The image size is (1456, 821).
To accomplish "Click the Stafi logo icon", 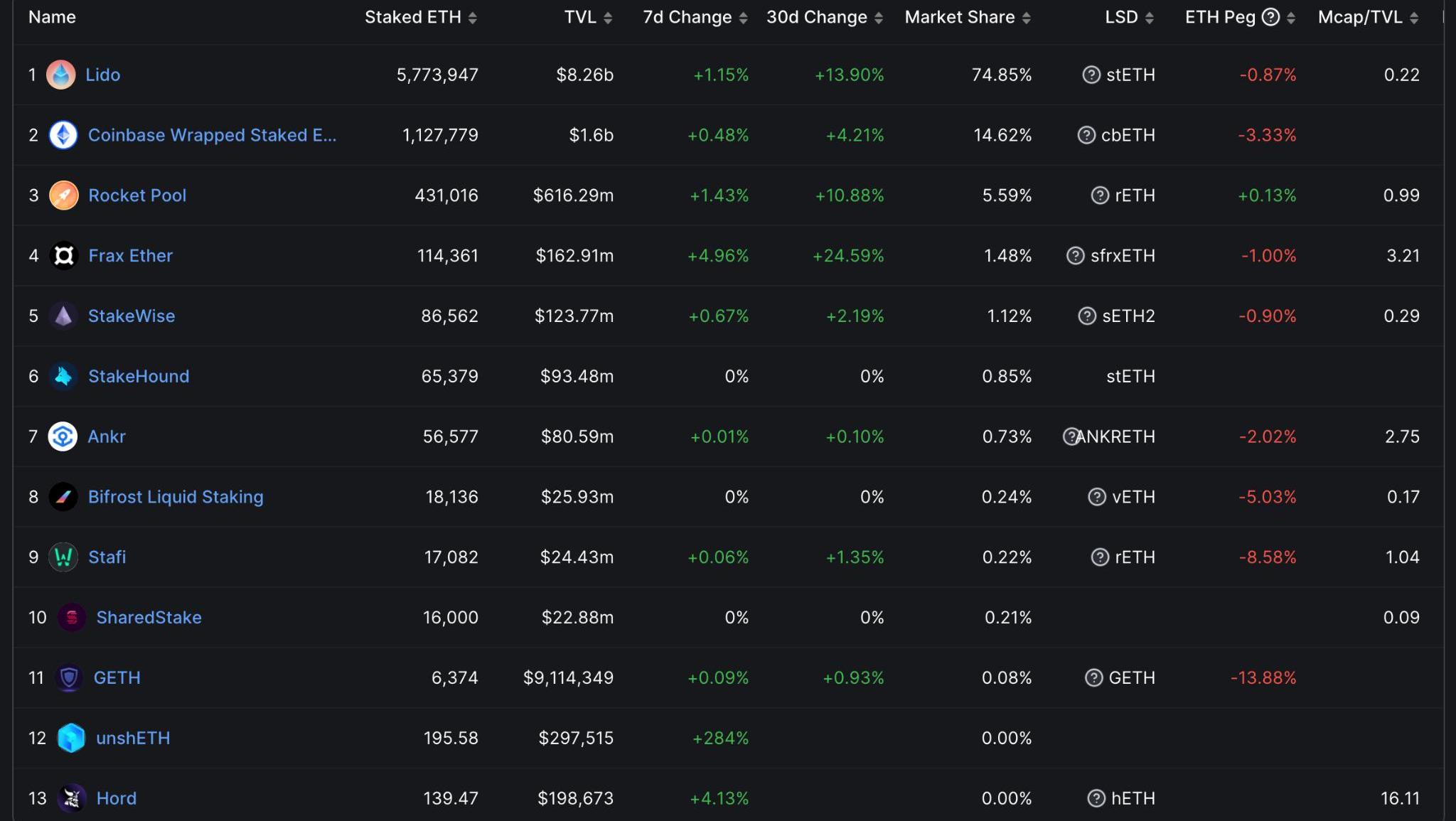I will (x=63, y=557).
